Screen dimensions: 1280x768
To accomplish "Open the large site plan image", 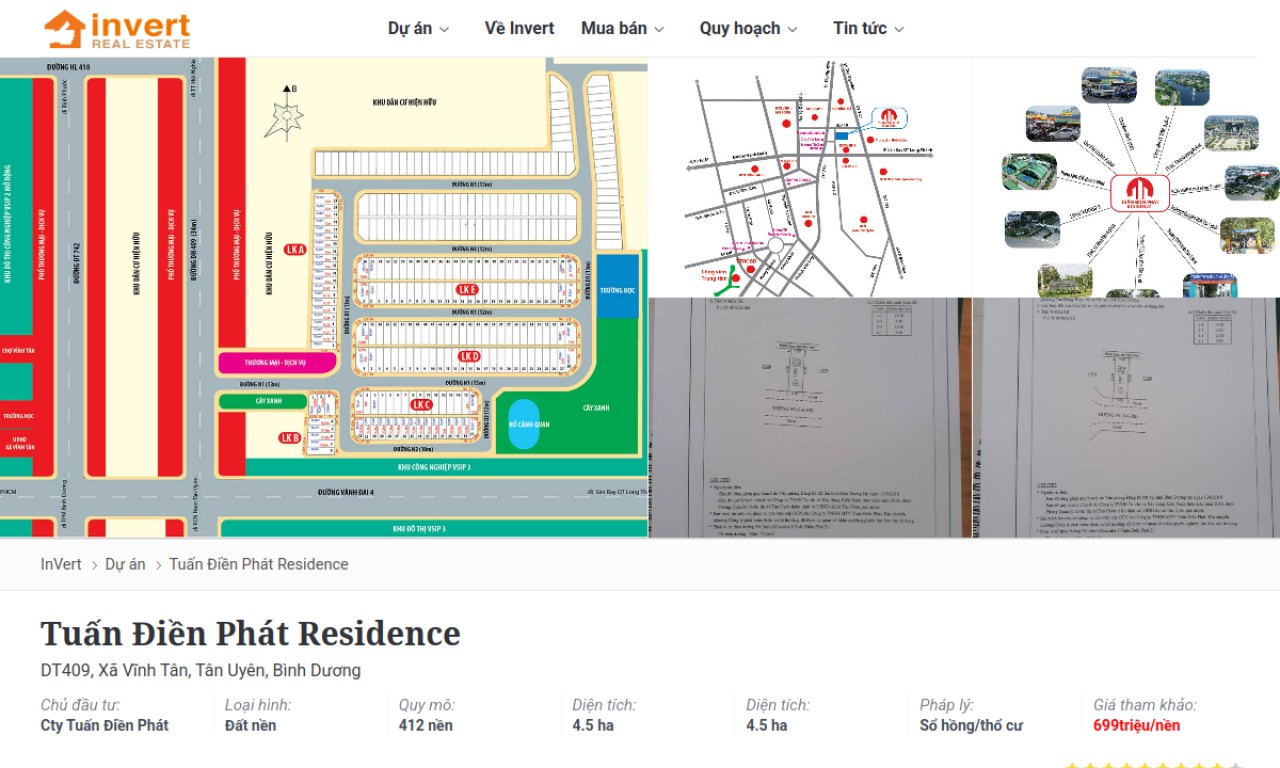I will coord(324,297).
